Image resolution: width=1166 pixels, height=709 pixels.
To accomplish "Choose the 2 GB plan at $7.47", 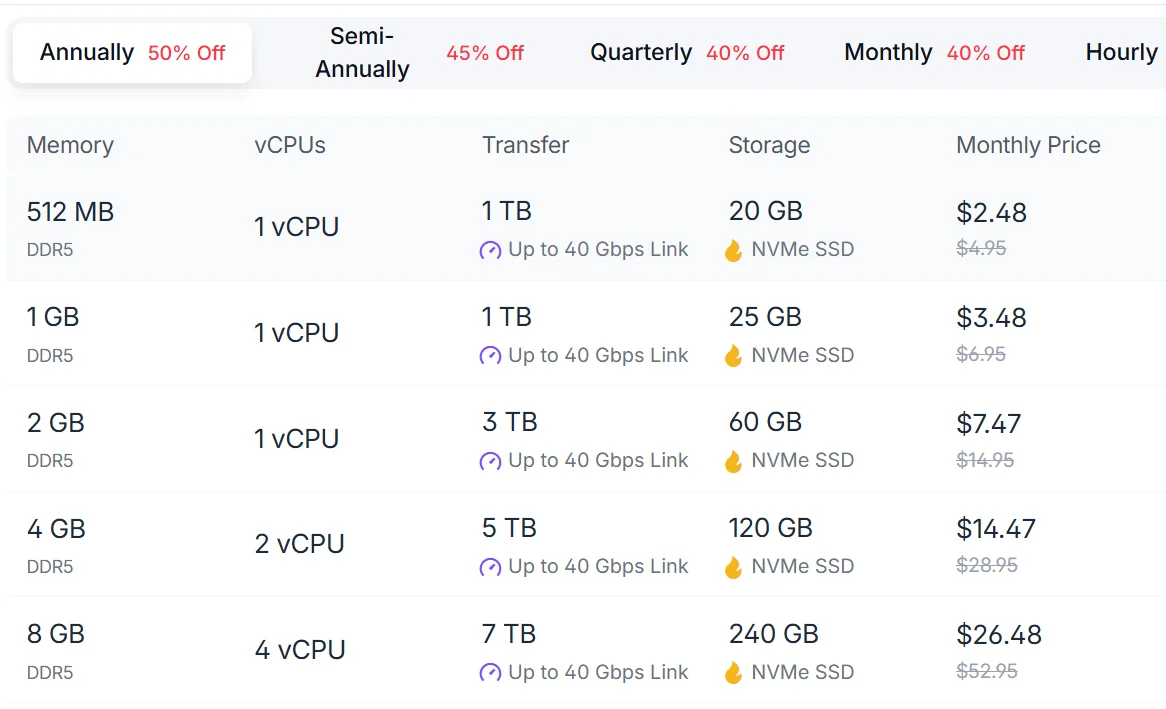I will click(989, 424).
